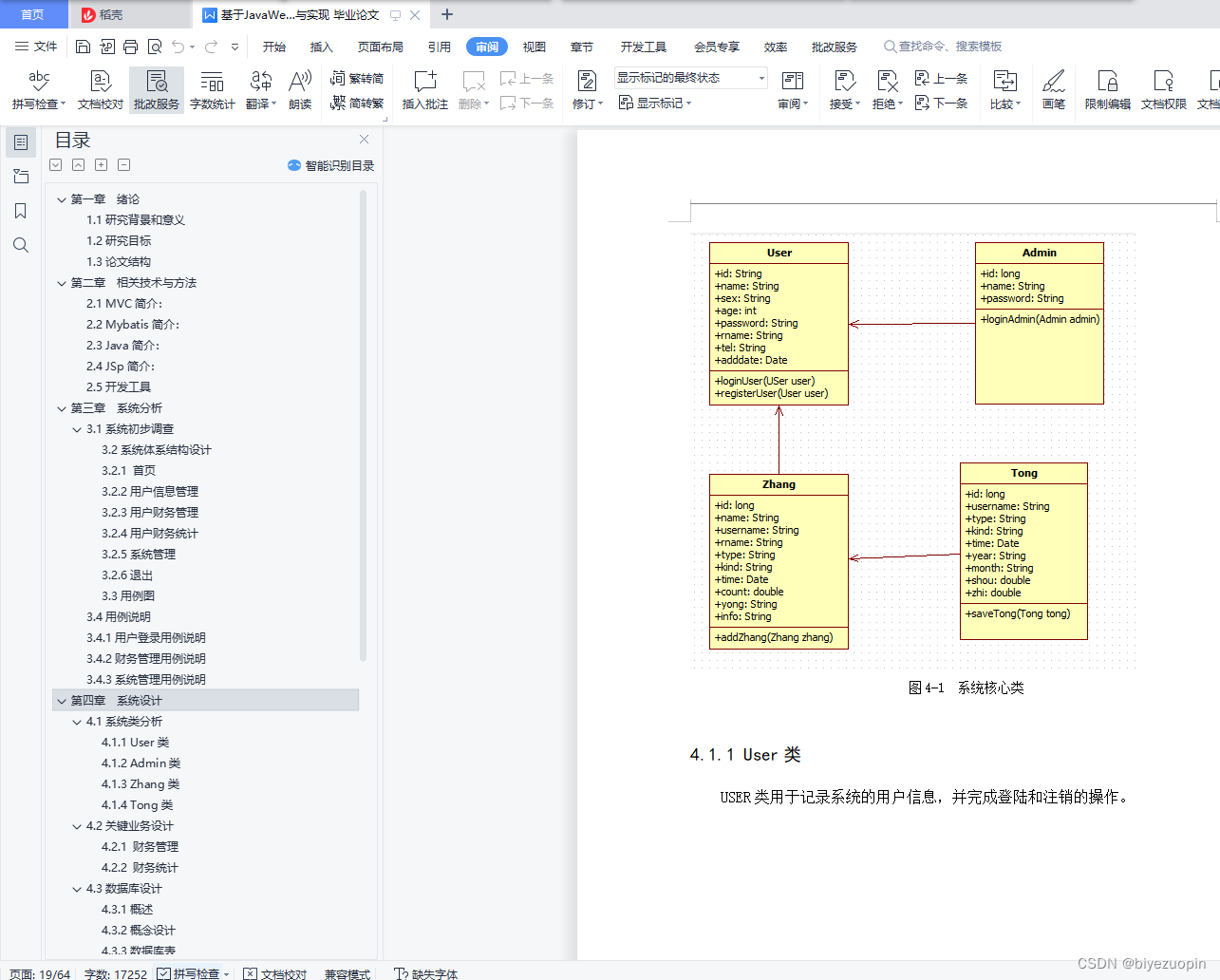Select the 画笔 pen tool
The width and height of the screenshot is (1220, 980).
pos(1054,89)
